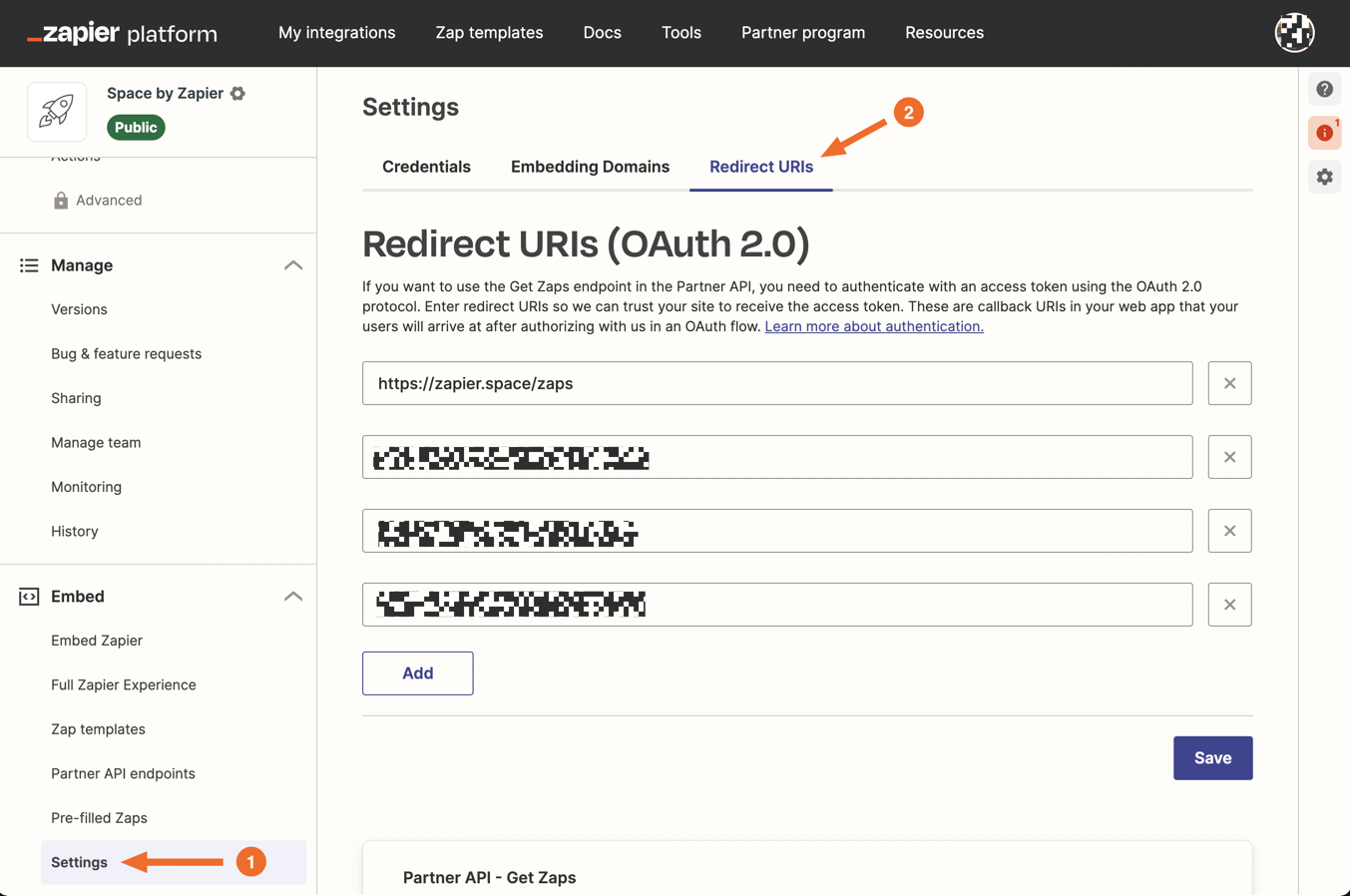
Task: Click the Embed code icon
Action: (x=29, y=597)
